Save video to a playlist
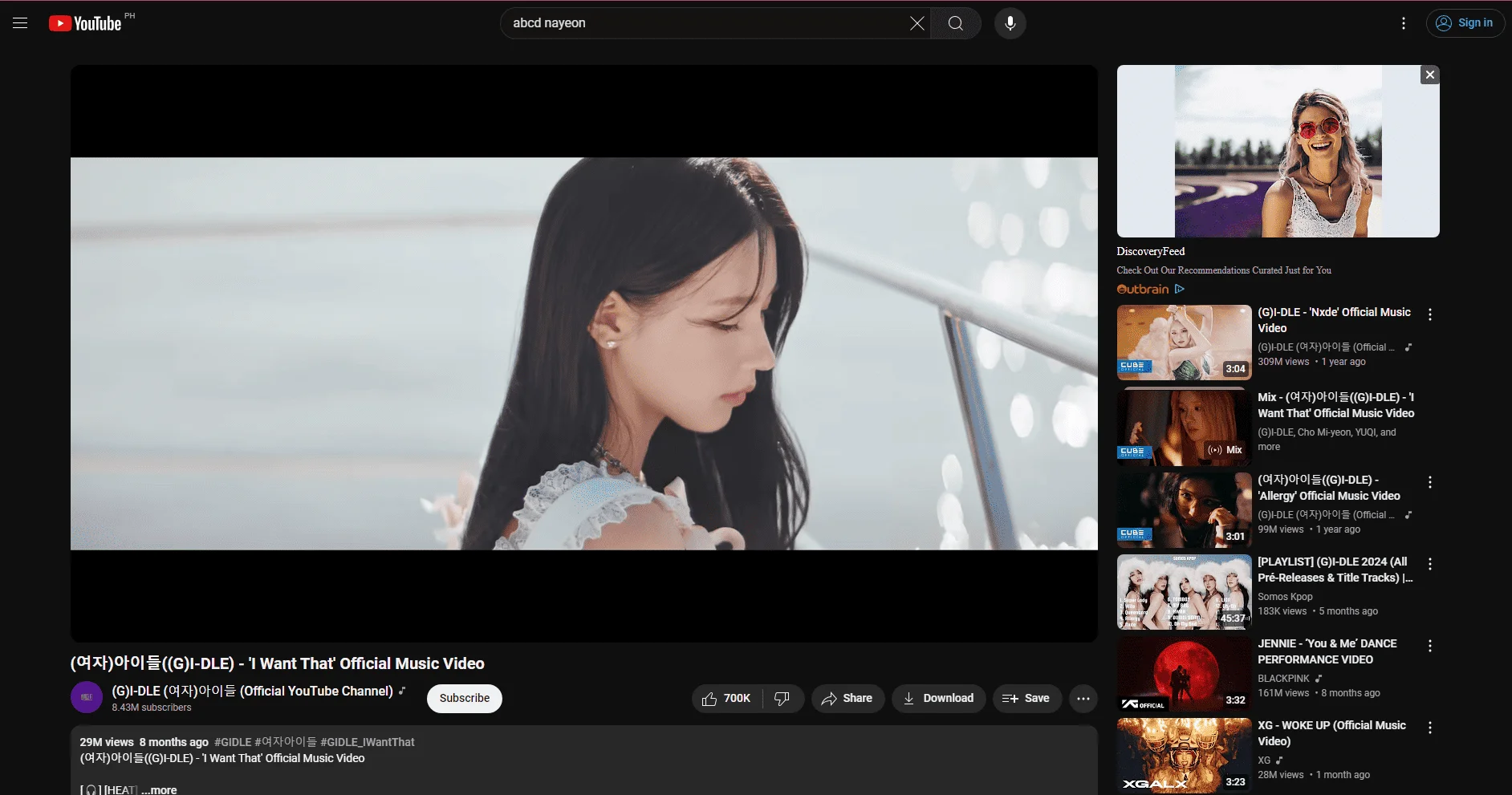1512x795 pixels. (1026, 699)
